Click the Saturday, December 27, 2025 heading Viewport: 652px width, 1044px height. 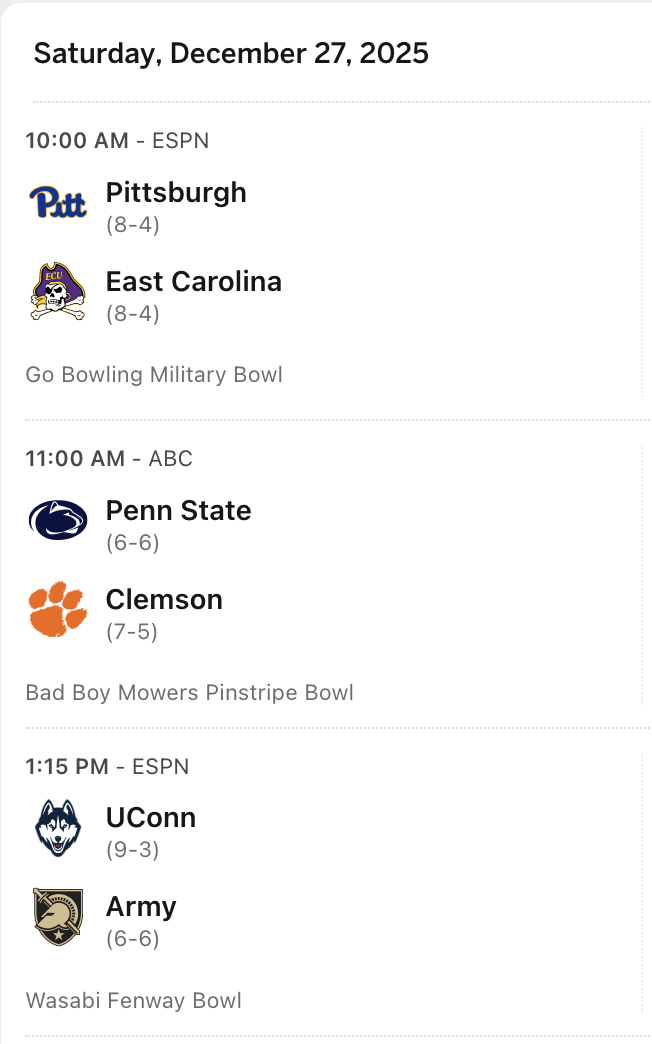pos(231,53)
